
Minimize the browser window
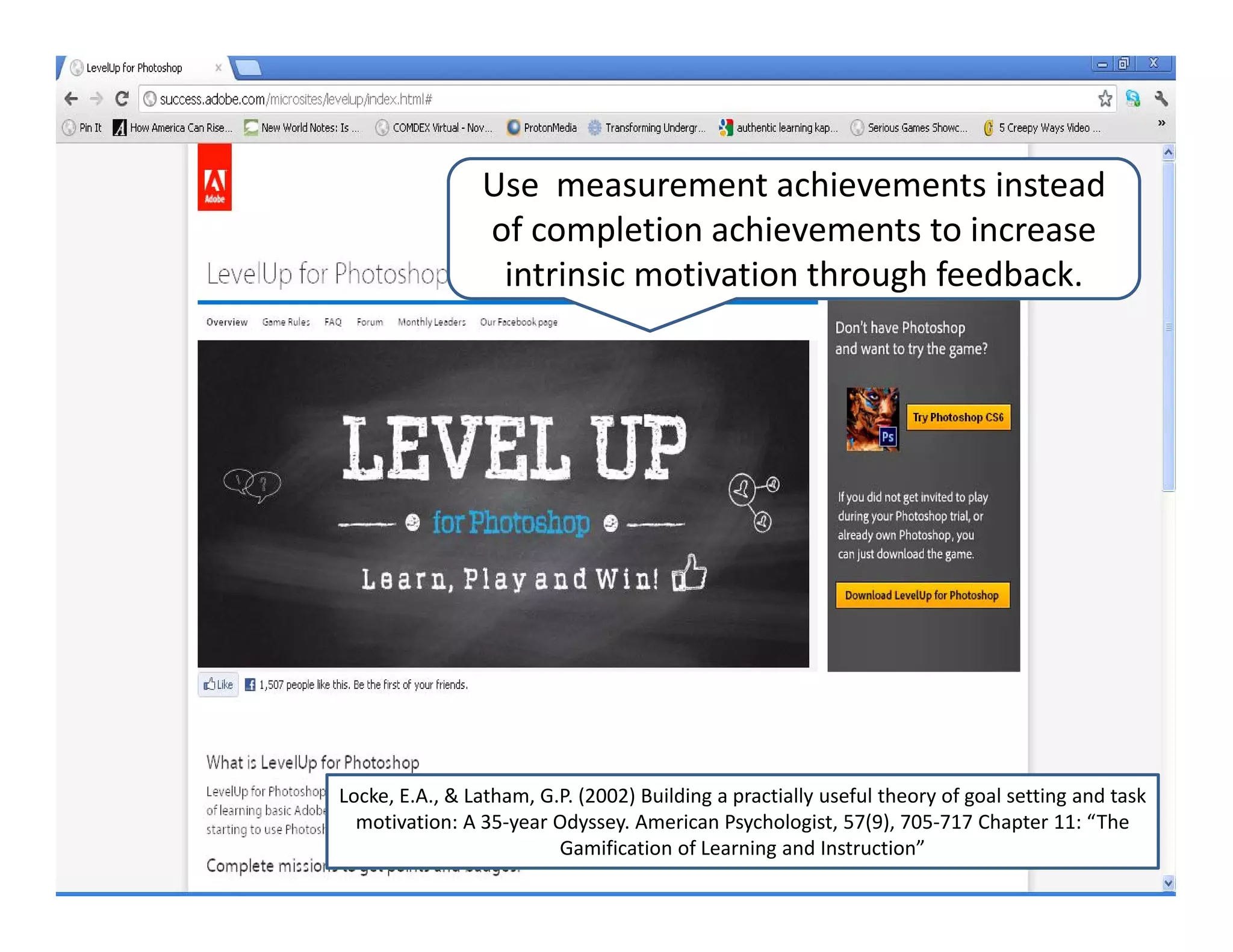(1102, 64)
